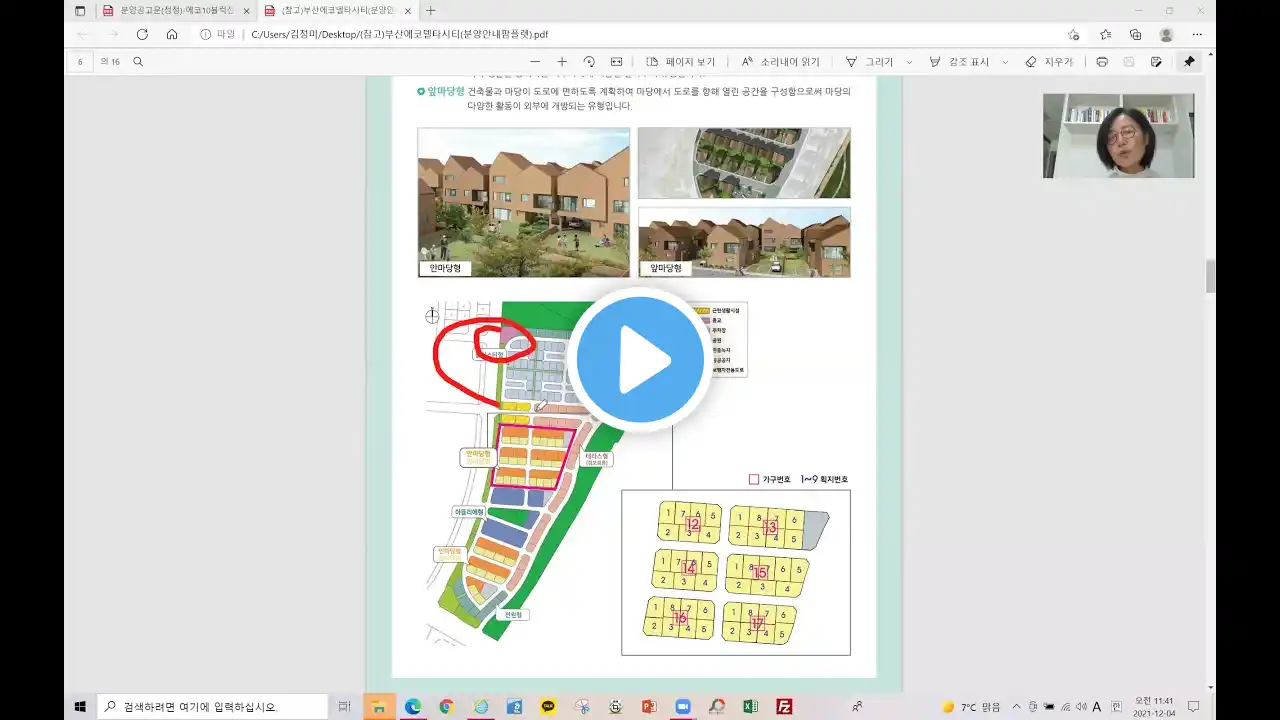Viewport: 1280px width, 720px height.
Task: Select the 지우기 eraser tool
Action: (1049, 62)
